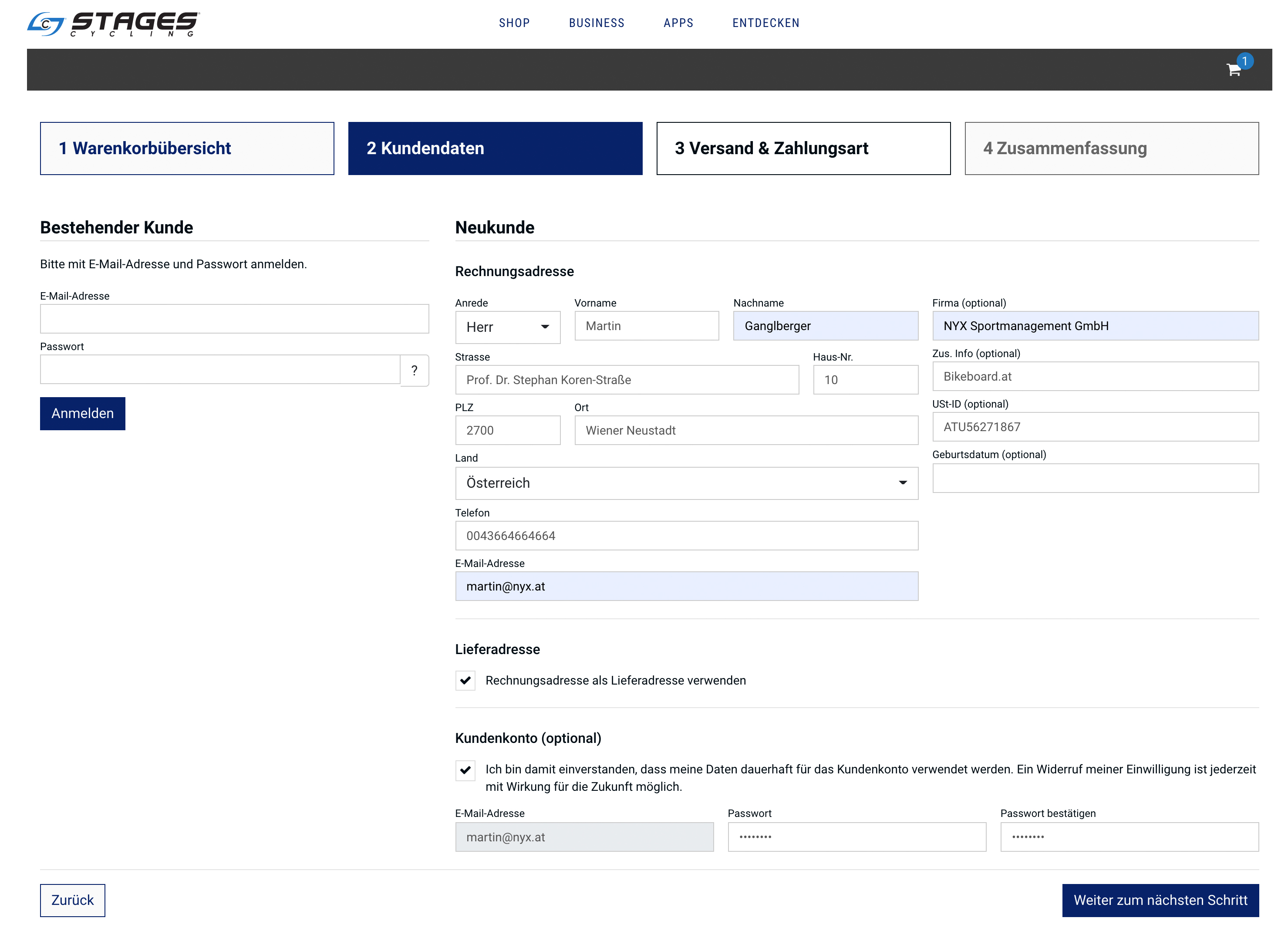
Task: Click the USt-ID (optional) label
Action: pyautogui.click(x=970, y=404)
